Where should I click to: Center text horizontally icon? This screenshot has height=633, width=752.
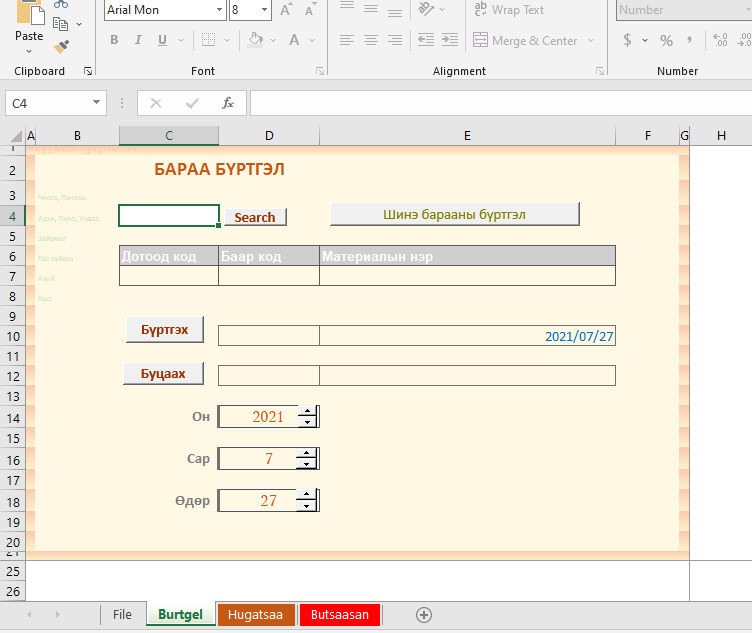pos(371,40)
